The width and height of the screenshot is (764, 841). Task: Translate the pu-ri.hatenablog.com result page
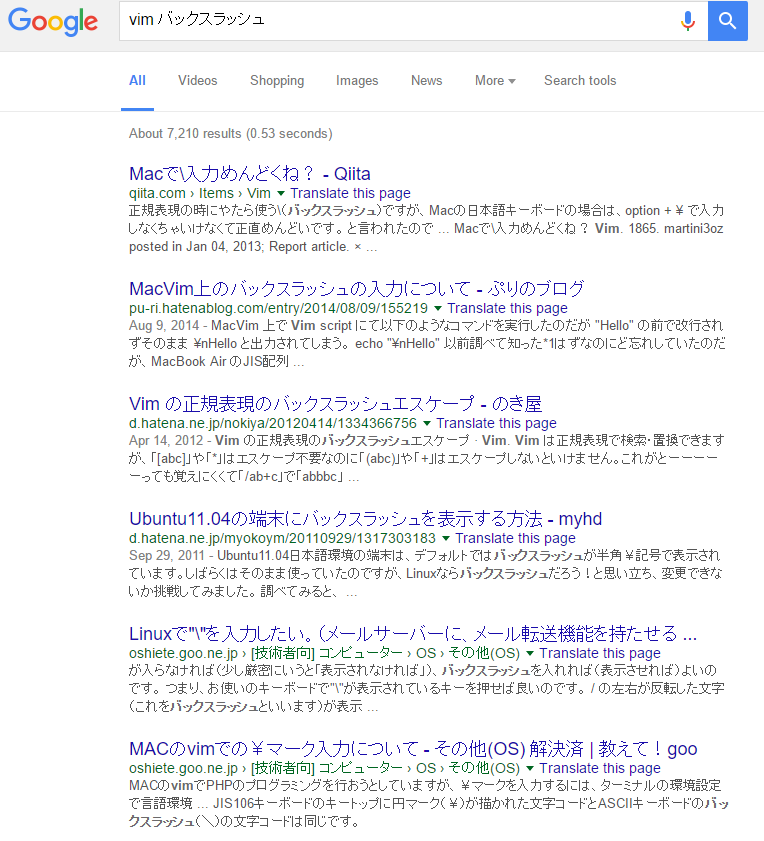(x=508, y=308)
